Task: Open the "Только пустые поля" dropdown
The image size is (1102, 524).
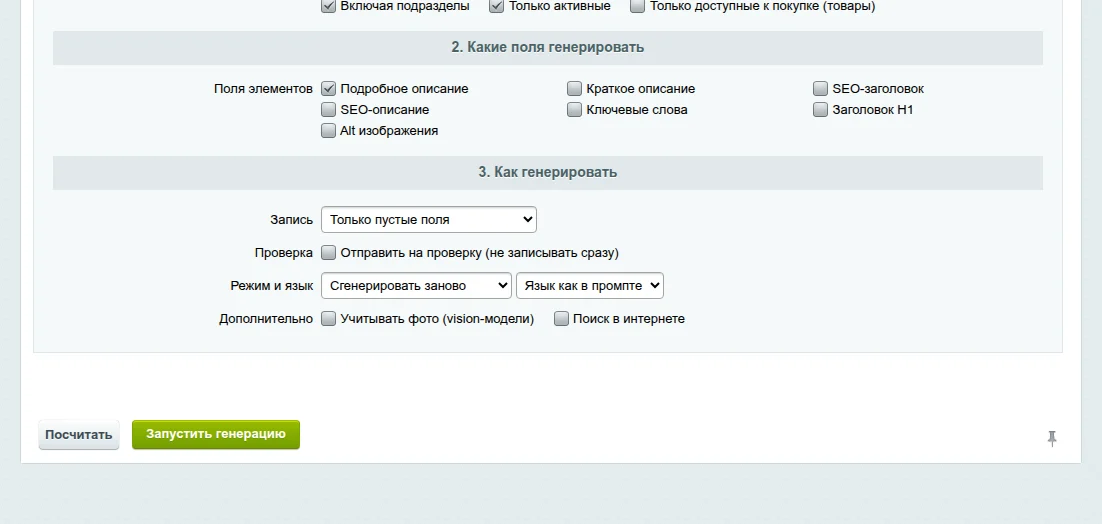Action: 429,220
